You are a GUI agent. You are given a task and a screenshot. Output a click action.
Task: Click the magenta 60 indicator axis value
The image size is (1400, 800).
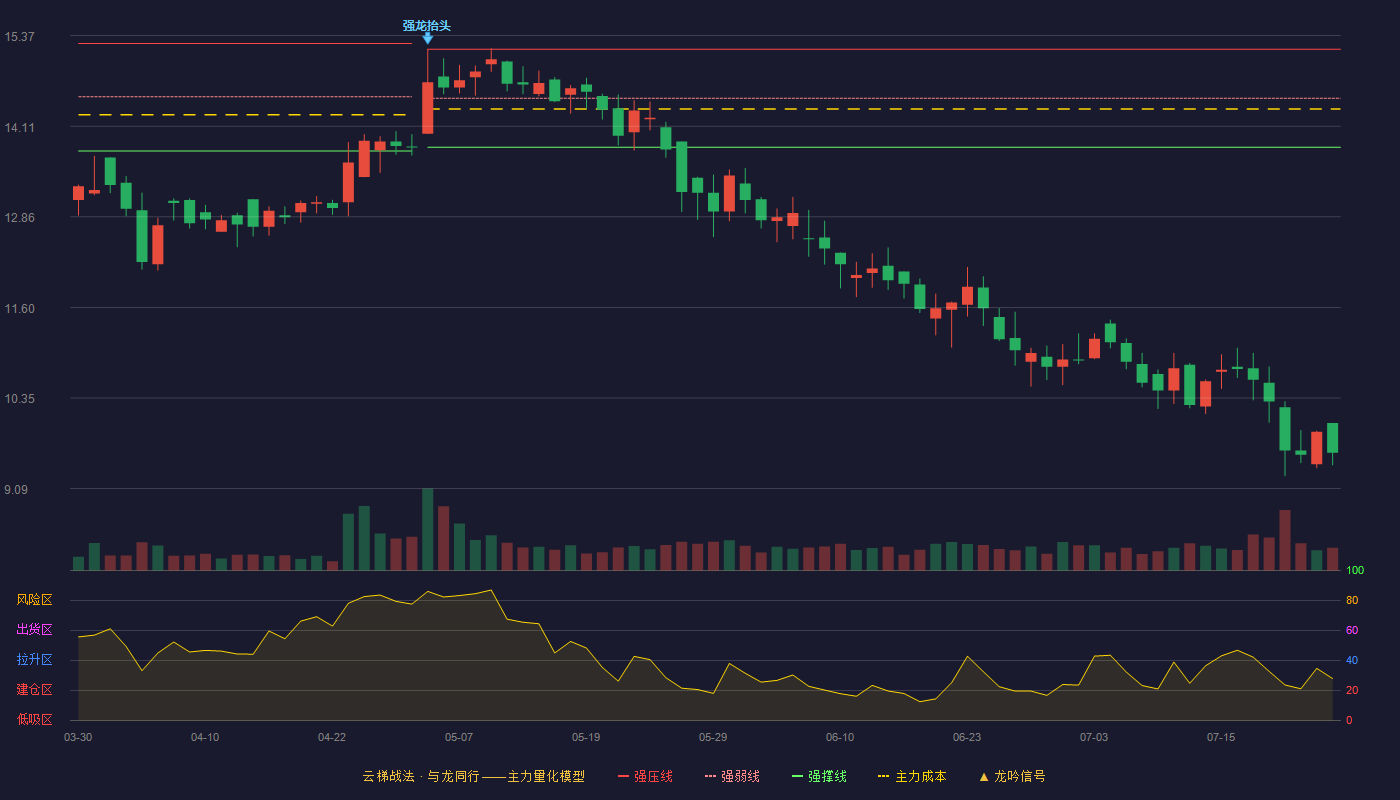(x=1352, y=630)
